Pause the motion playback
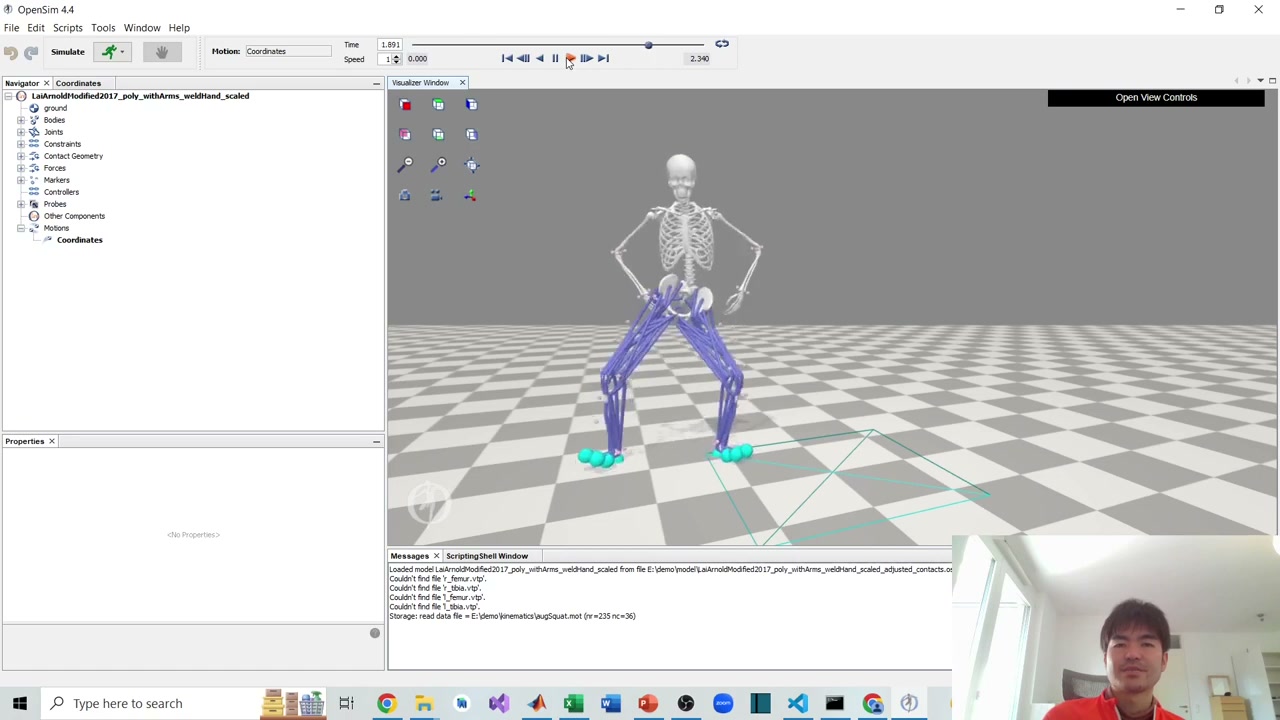The height and width of the screenshot is (720, 1280). pyautogui.click(x=555, y=59)
